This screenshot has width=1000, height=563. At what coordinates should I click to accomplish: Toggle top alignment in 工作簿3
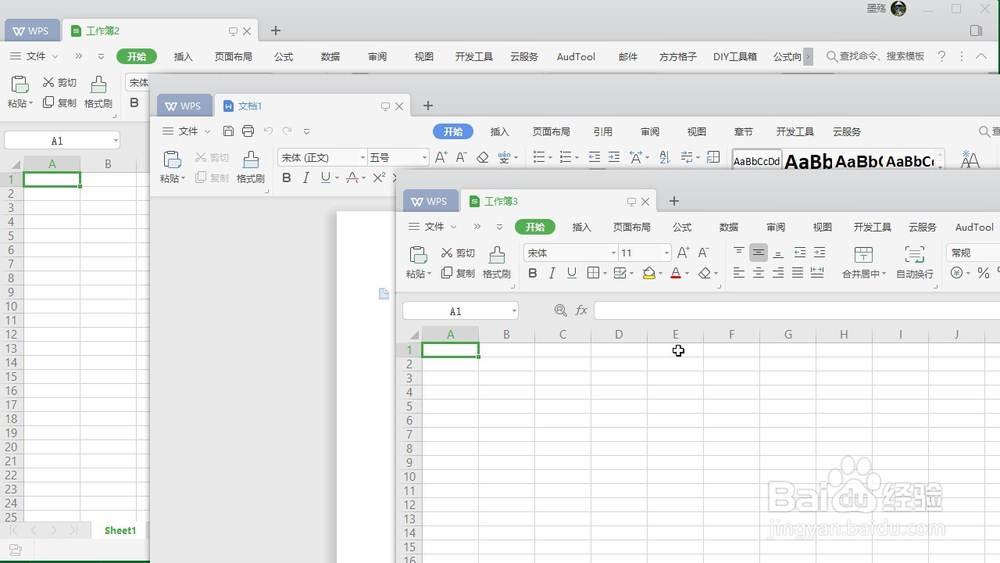click(x=739, y=252)
